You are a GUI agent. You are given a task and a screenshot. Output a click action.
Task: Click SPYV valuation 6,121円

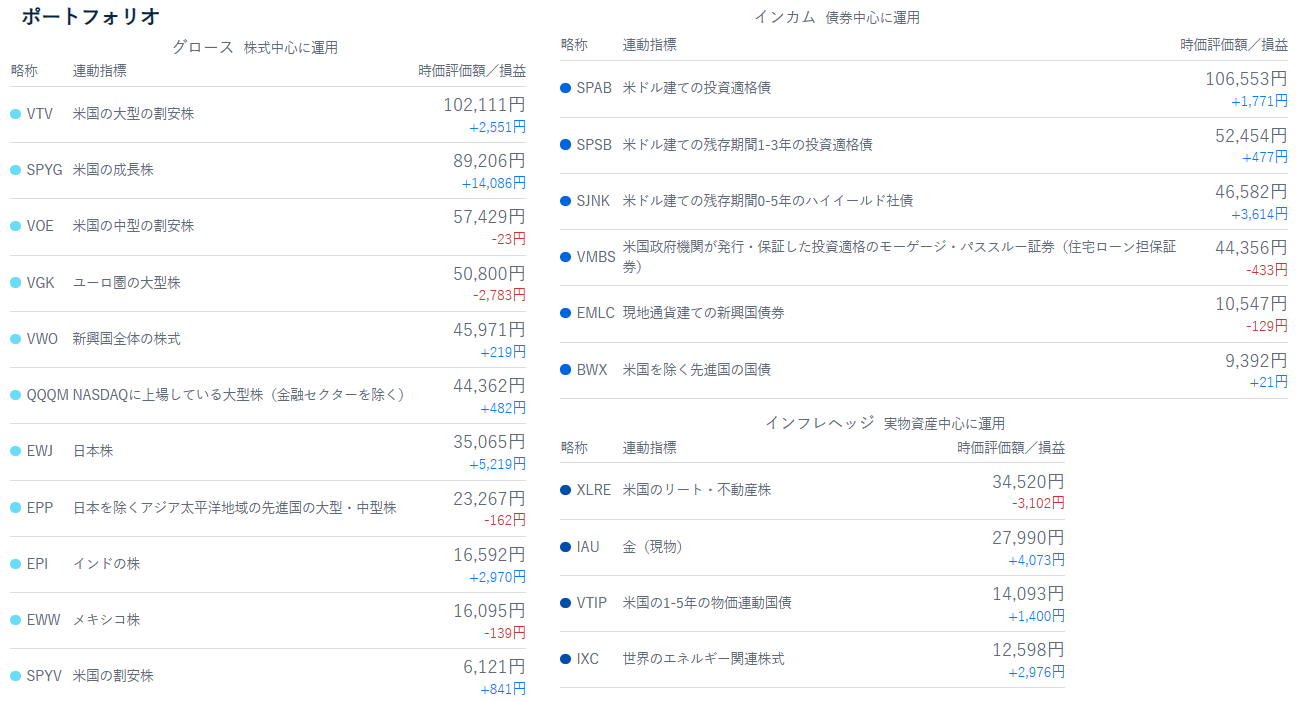(x=494, y=667)
